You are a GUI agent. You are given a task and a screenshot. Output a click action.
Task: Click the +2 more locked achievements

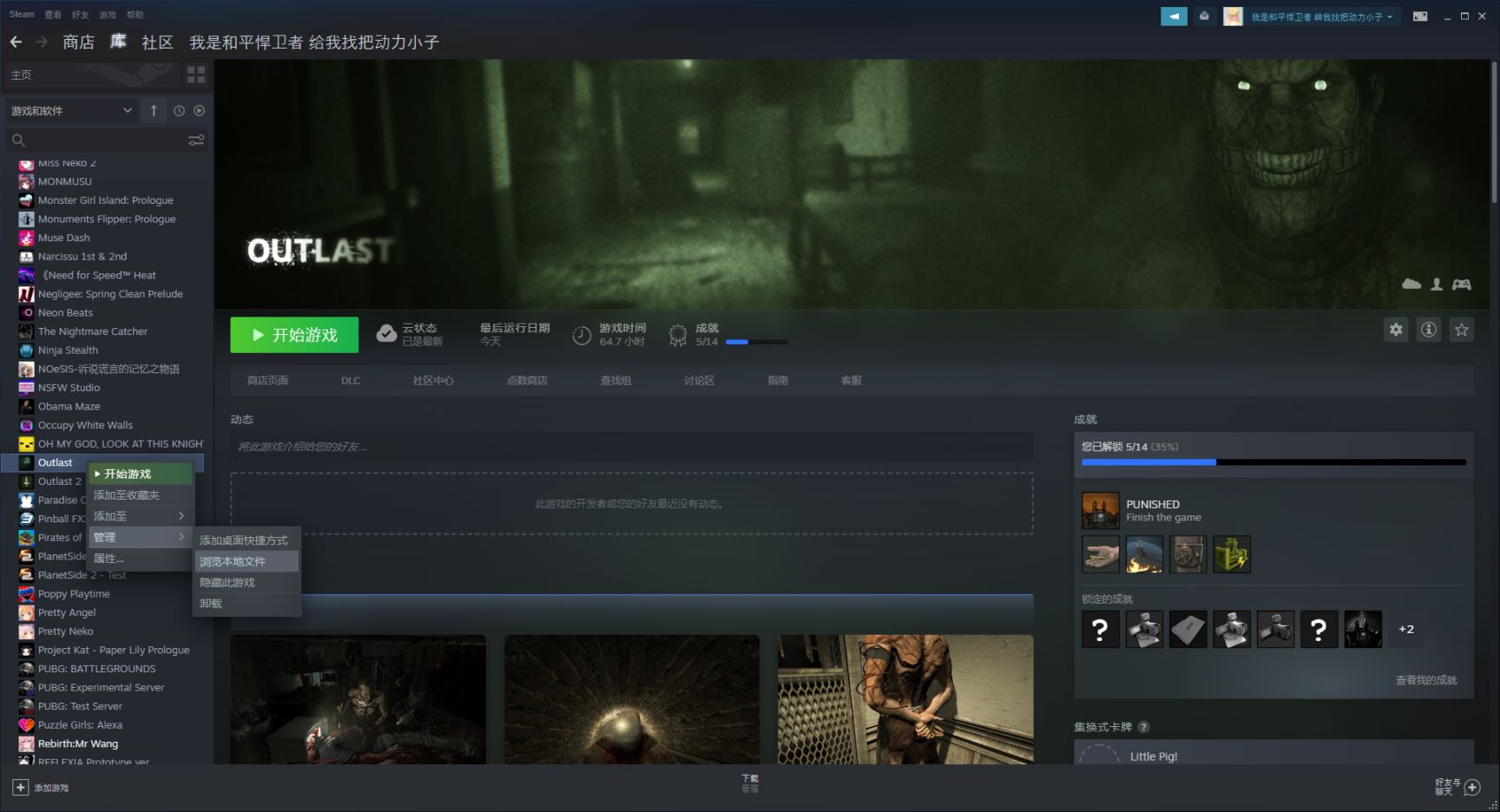(x=1406, y=629)
